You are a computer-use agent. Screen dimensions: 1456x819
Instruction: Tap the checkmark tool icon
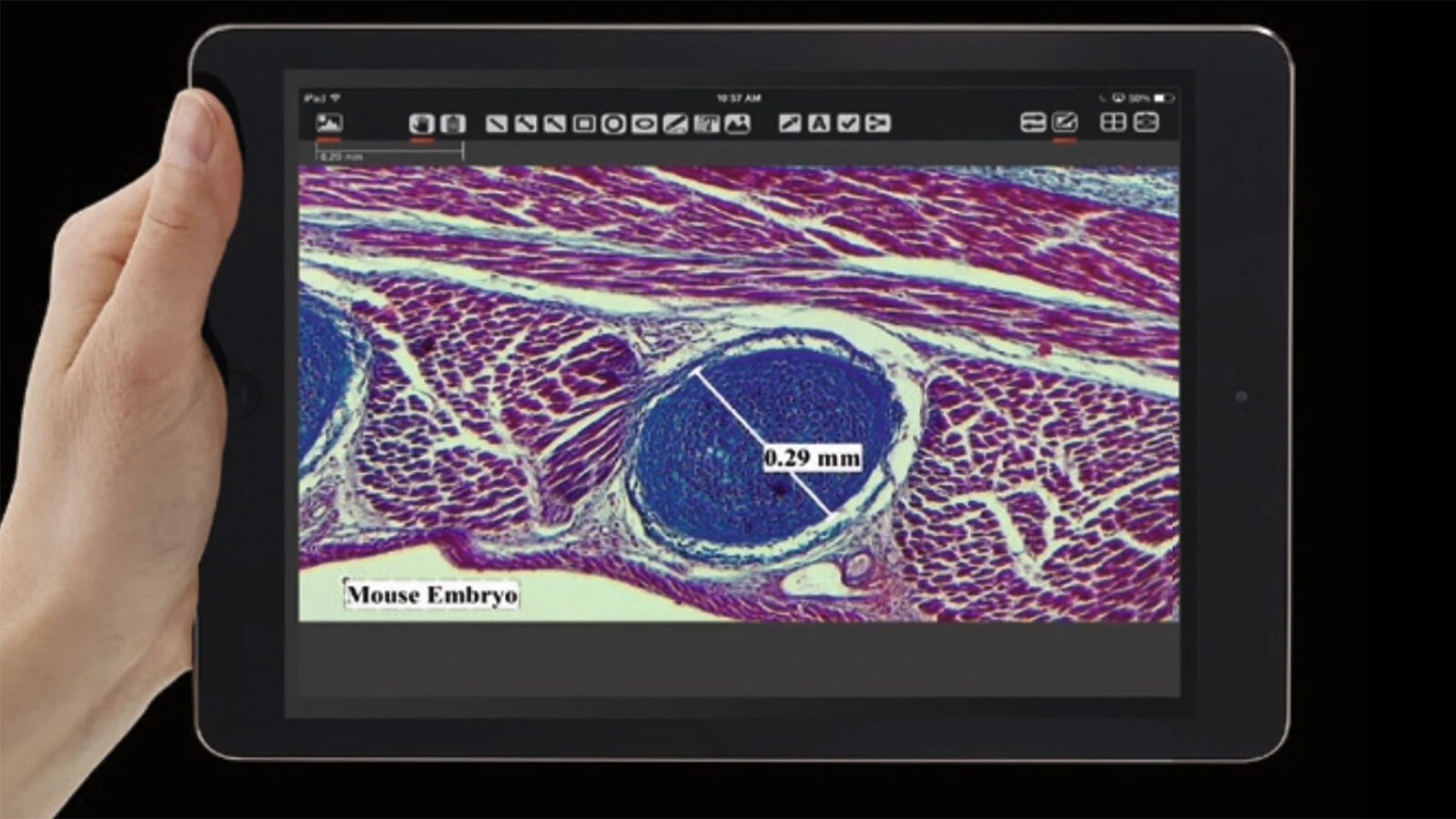point(848,123)
